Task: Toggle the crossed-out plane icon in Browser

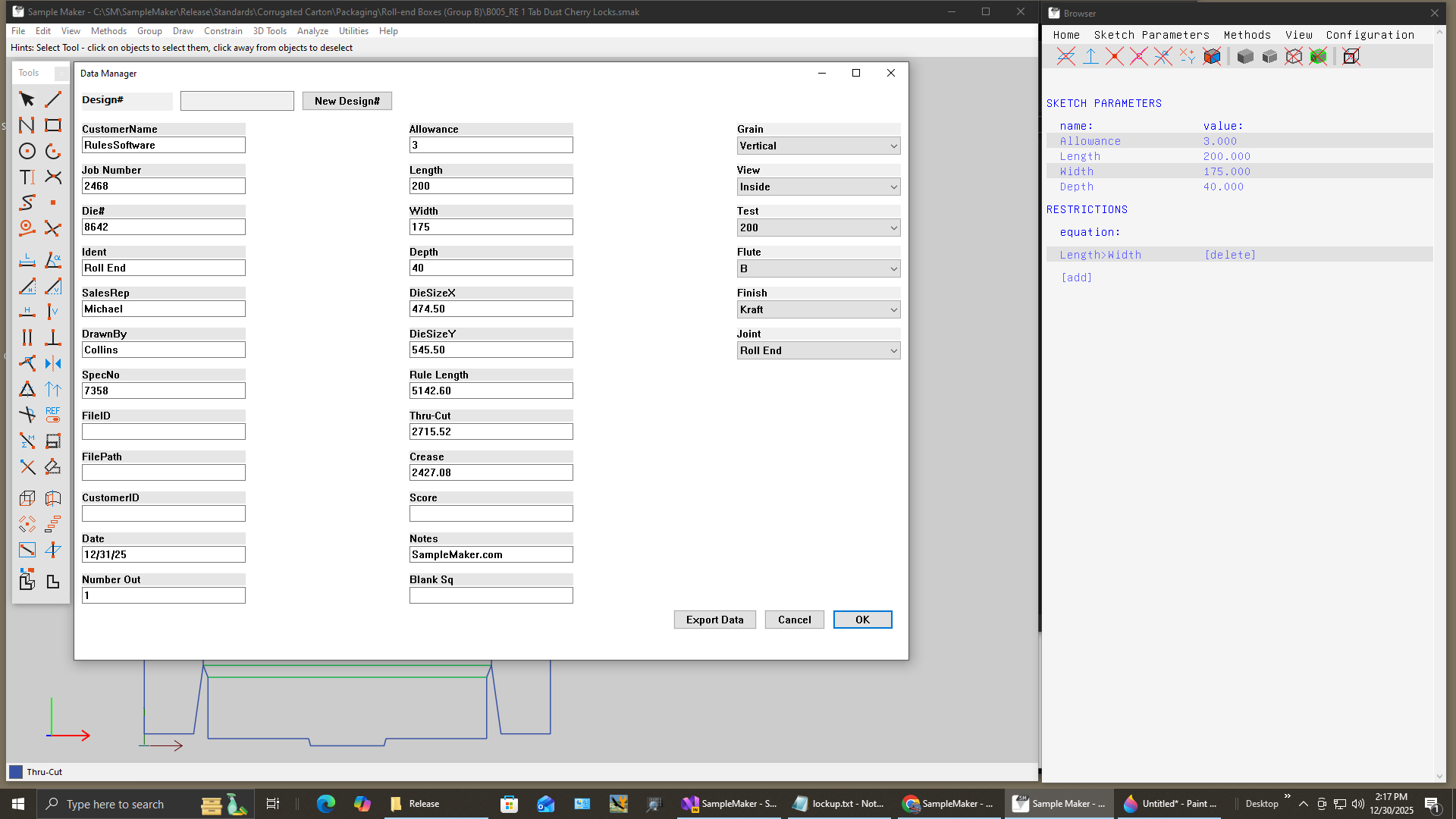Action: pos(1065,56)
